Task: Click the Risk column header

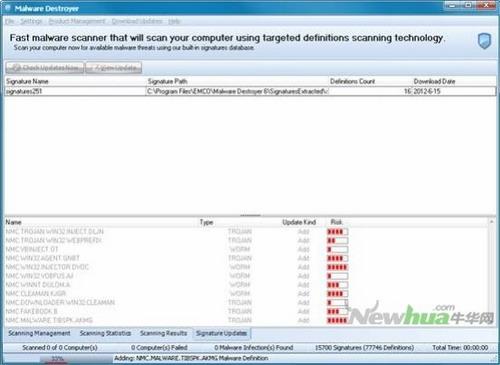Action: point(336,222)
